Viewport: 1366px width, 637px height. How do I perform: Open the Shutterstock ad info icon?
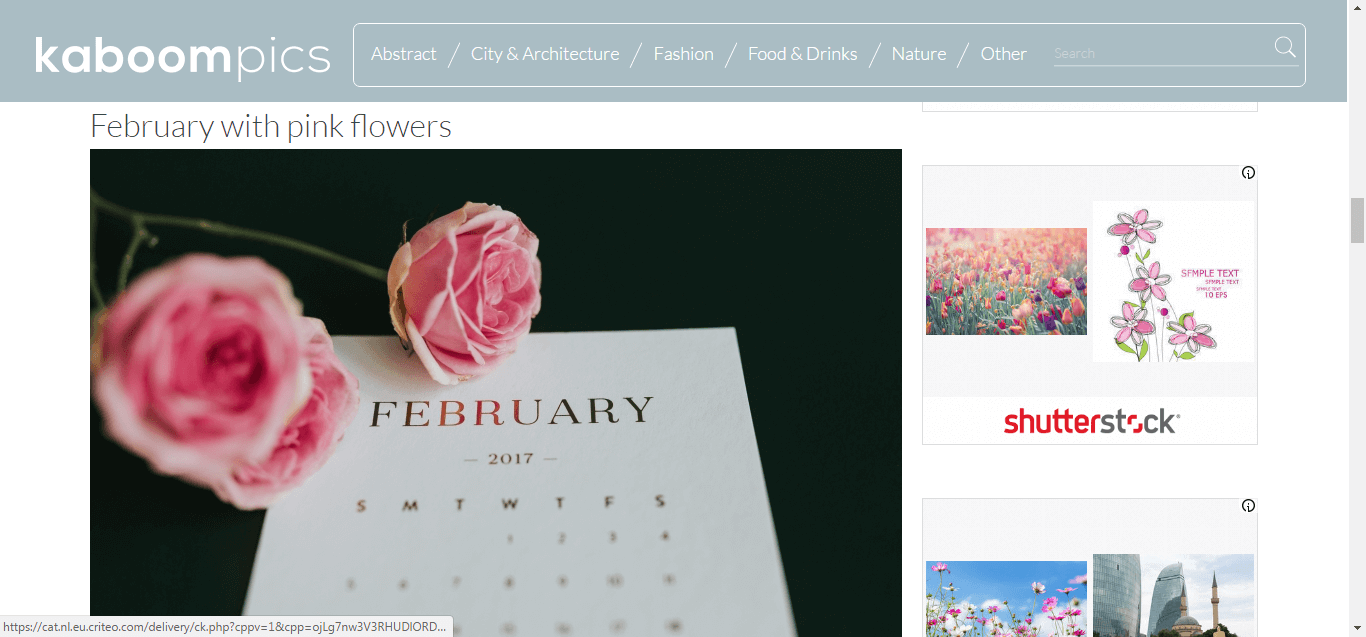1248,173
